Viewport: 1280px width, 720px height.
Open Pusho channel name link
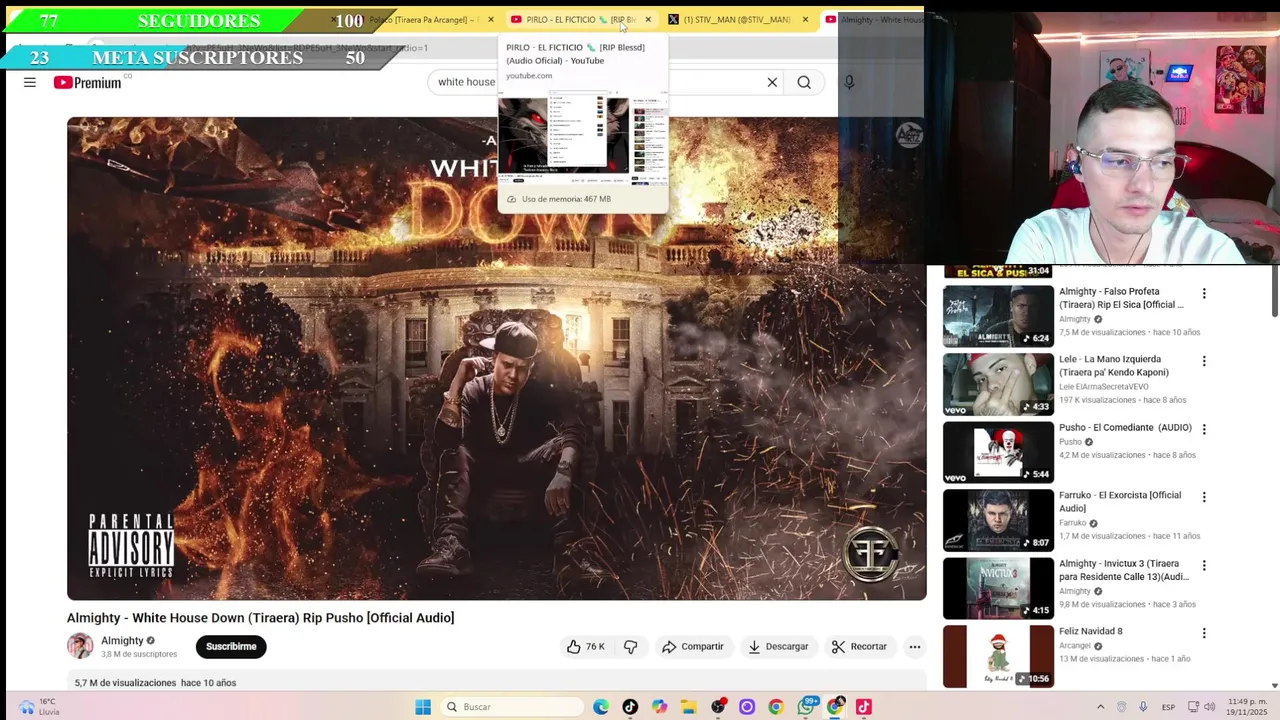point(1070,442)
